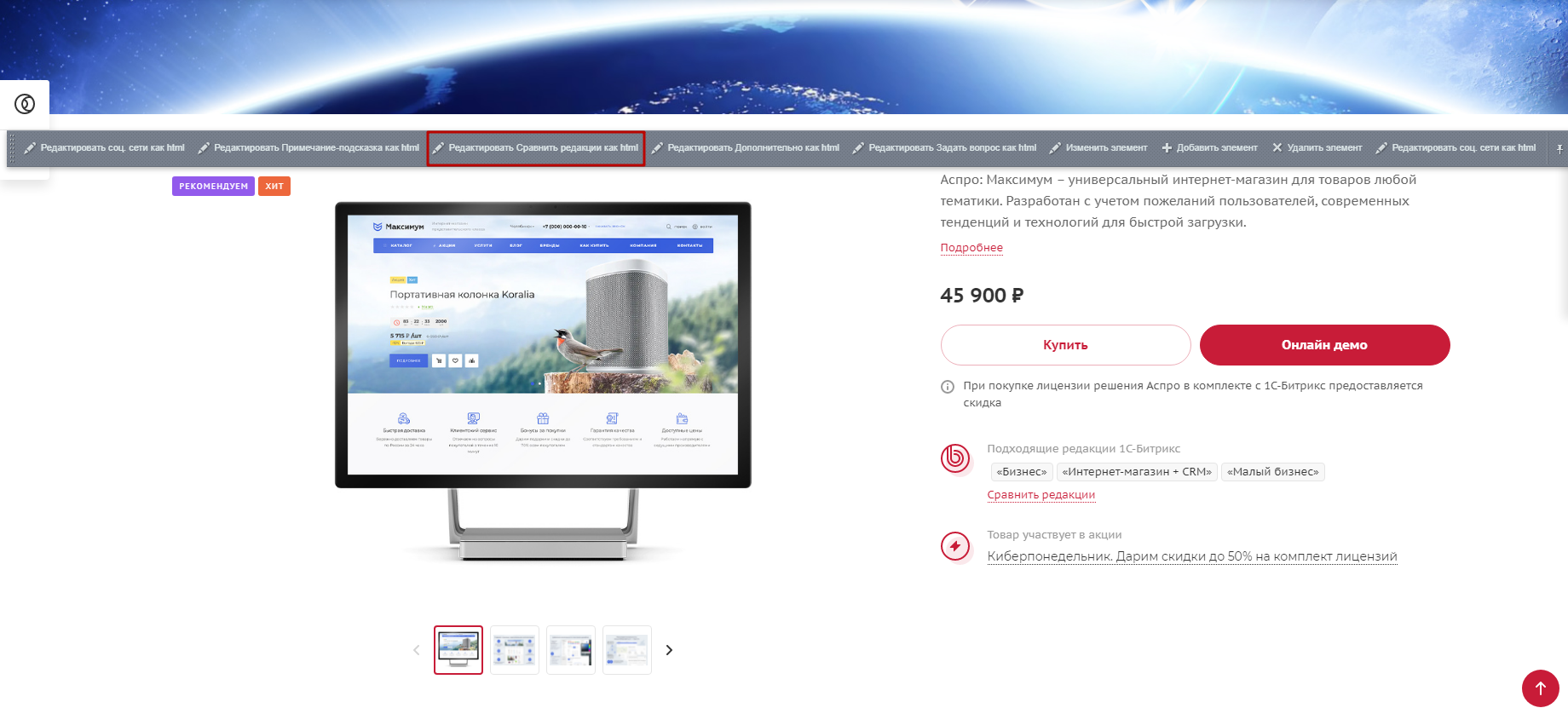The height and width of the screenshot is (708, 1568).
Task: Add a new item via "Добавить элемент"
Action: (1209, 148)
